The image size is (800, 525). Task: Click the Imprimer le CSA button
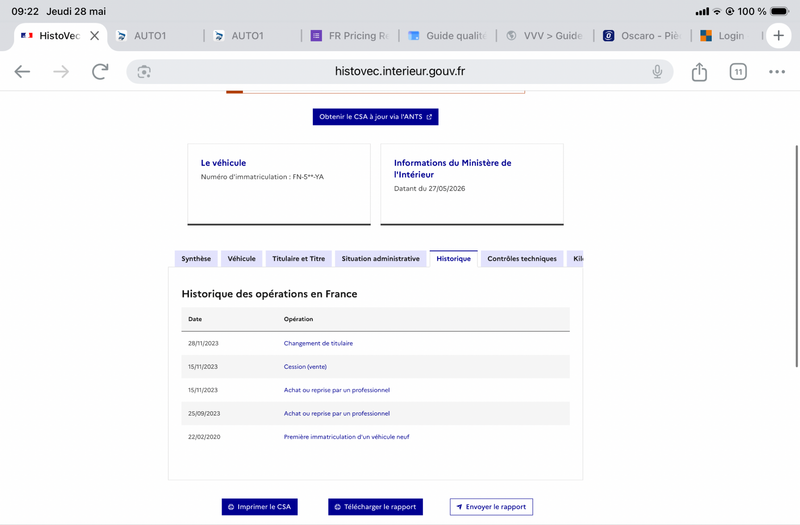pos(259,507)
